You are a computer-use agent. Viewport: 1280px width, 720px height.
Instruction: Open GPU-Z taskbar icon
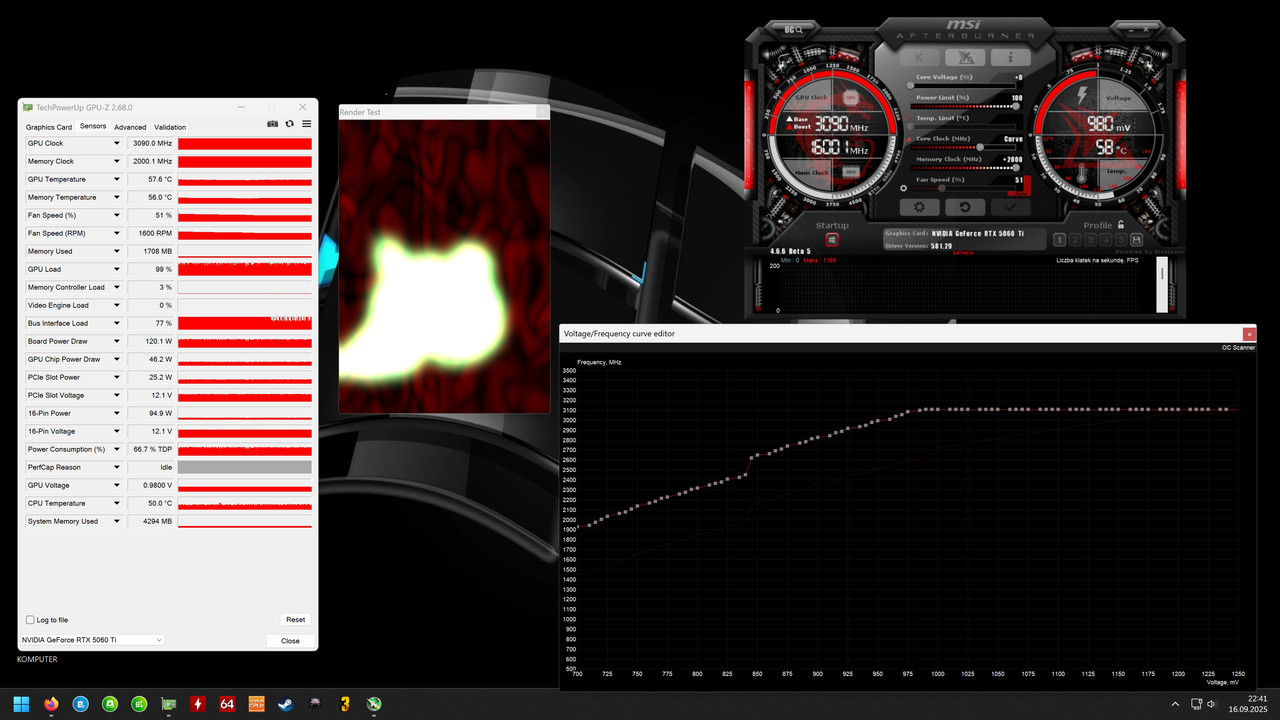(169, 703)
